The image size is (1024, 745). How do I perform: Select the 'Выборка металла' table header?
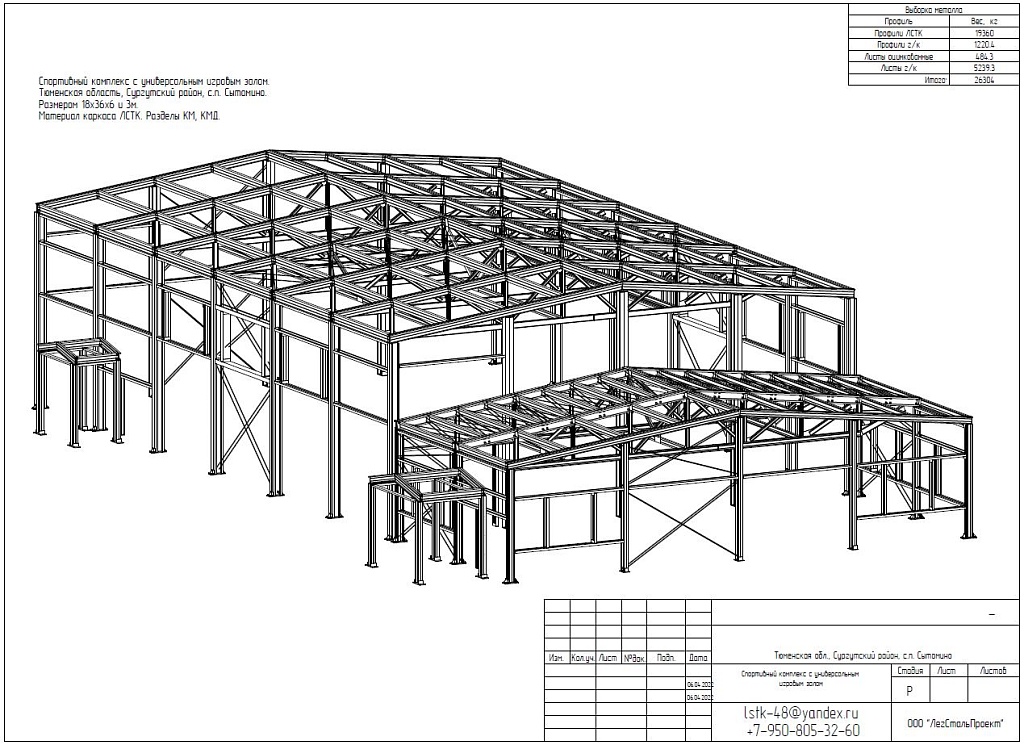tap(934, 8)
